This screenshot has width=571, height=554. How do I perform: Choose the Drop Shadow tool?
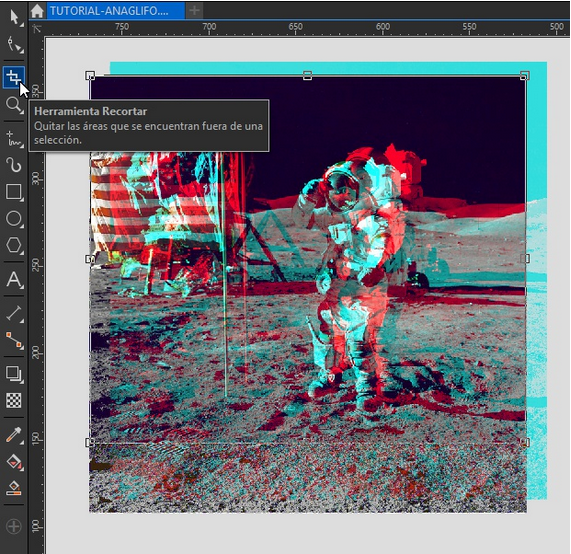[14, 374]
